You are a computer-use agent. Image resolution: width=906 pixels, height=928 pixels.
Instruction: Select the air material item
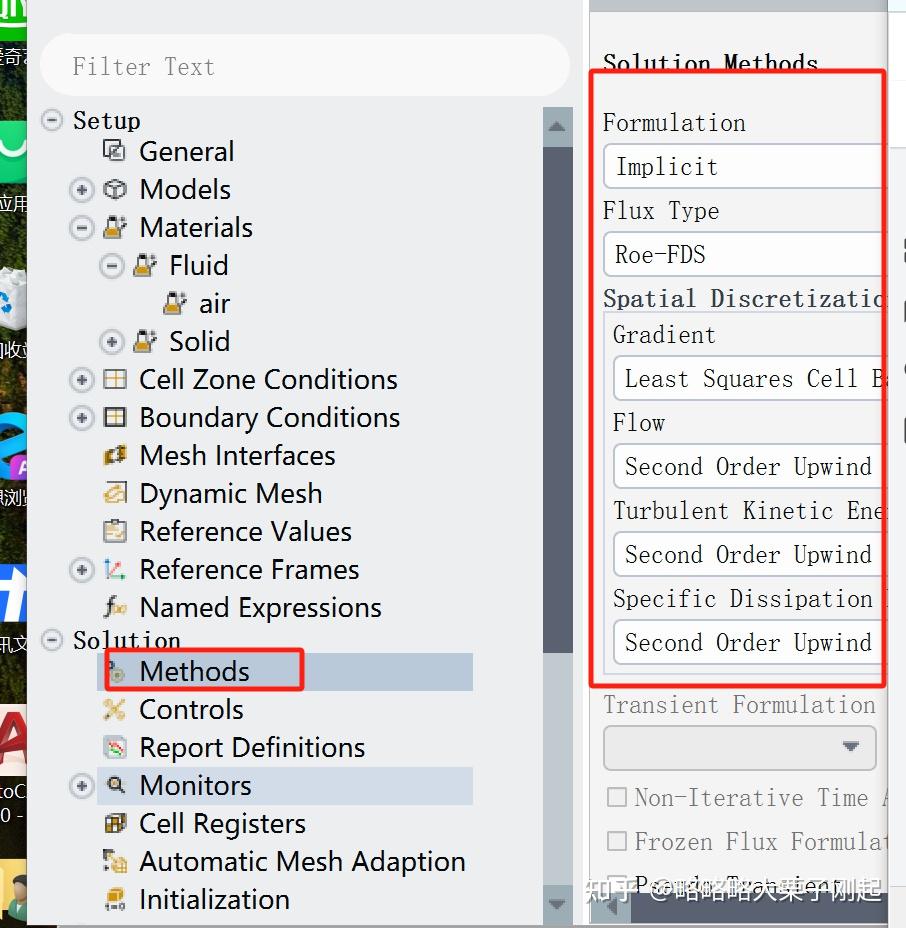(x=214, y=303)
